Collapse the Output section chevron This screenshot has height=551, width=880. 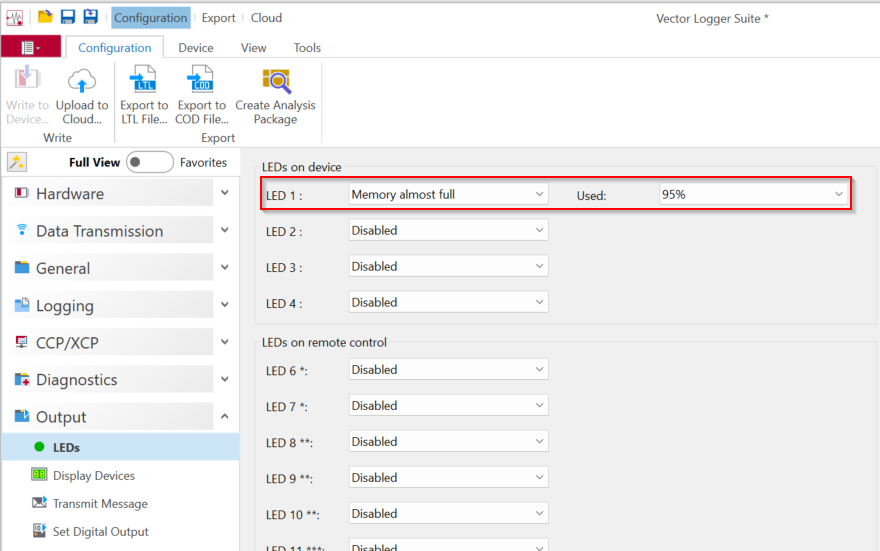[224, 416]
